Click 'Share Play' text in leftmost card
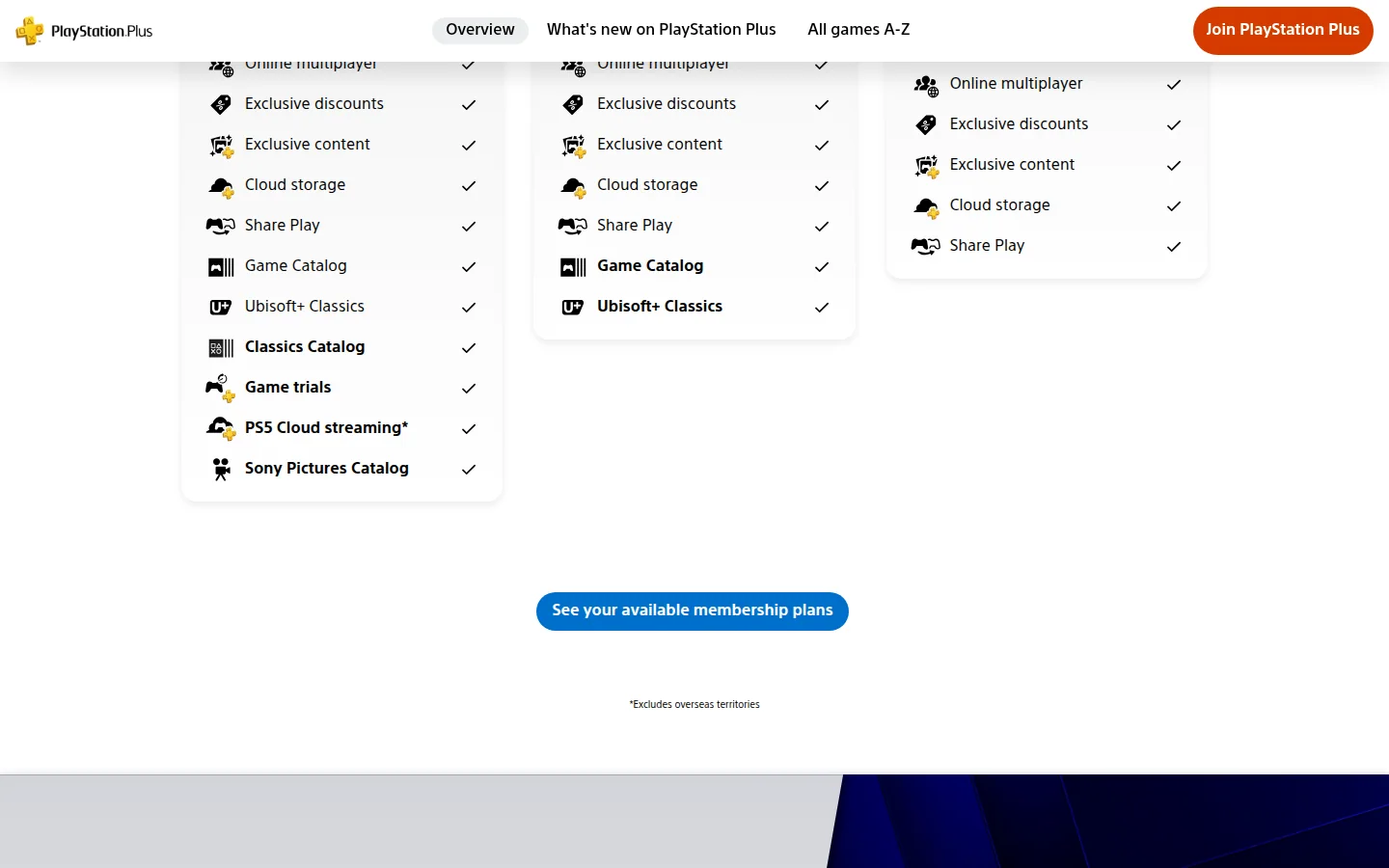This screenshot has height=868, width=1389. pyautogui.click(x=283, y=226)
